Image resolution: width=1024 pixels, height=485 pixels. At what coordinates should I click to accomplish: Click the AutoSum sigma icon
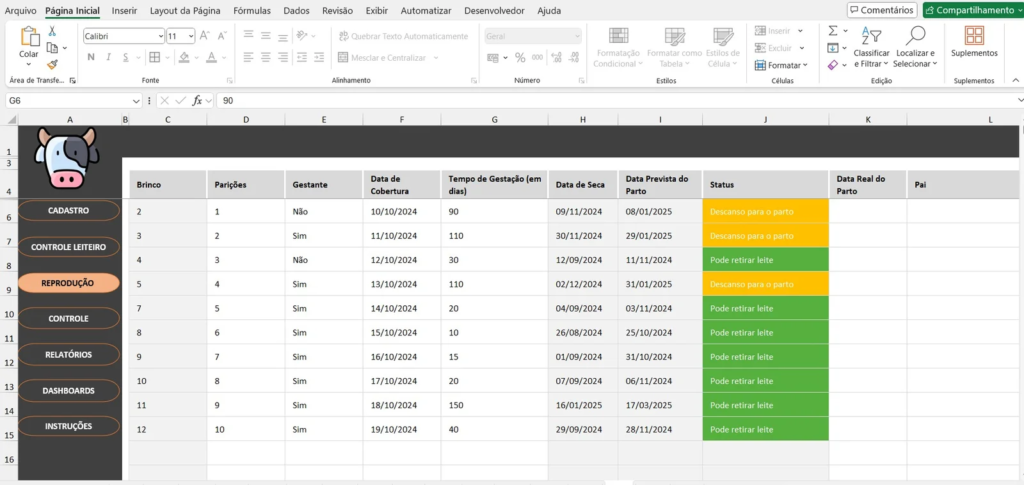[x=833, y=31]
